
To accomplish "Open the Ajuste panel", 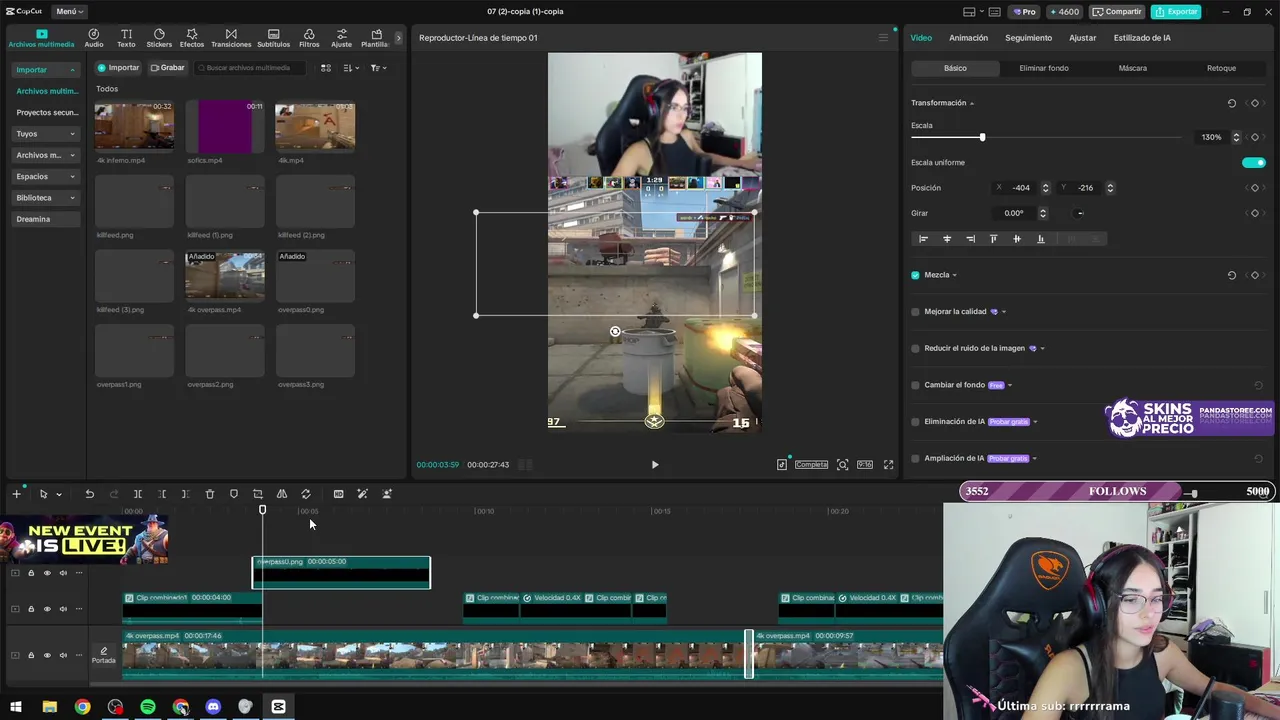I will click(341, 38).
